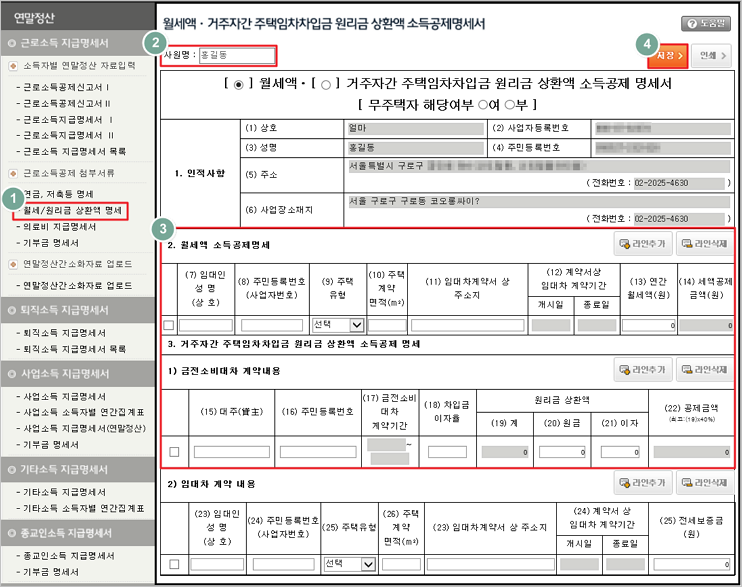Expand the 종교인소득 지급명세서 sidebar section

point(78,533)
